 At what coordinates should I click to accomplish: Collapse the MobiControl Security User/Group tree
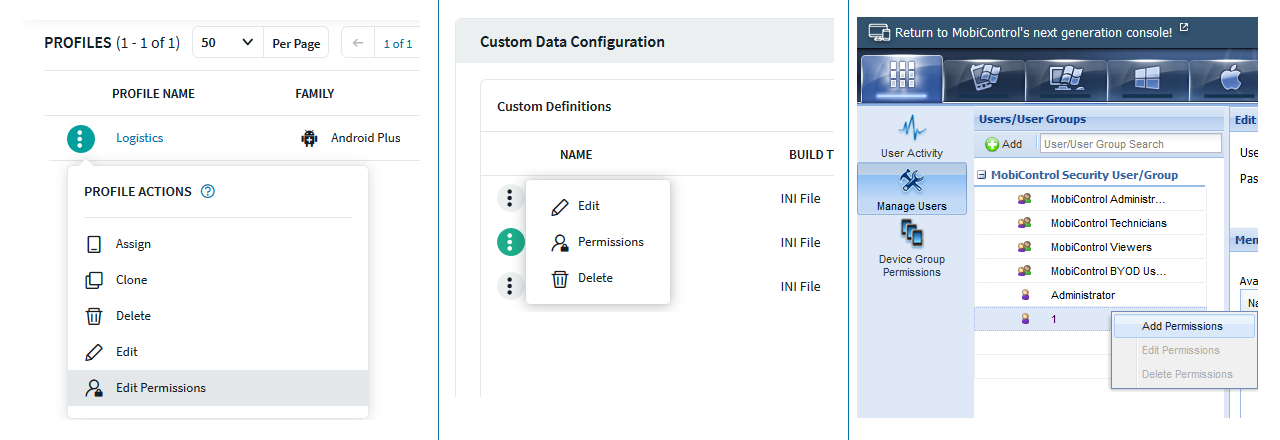coord(982,175)
